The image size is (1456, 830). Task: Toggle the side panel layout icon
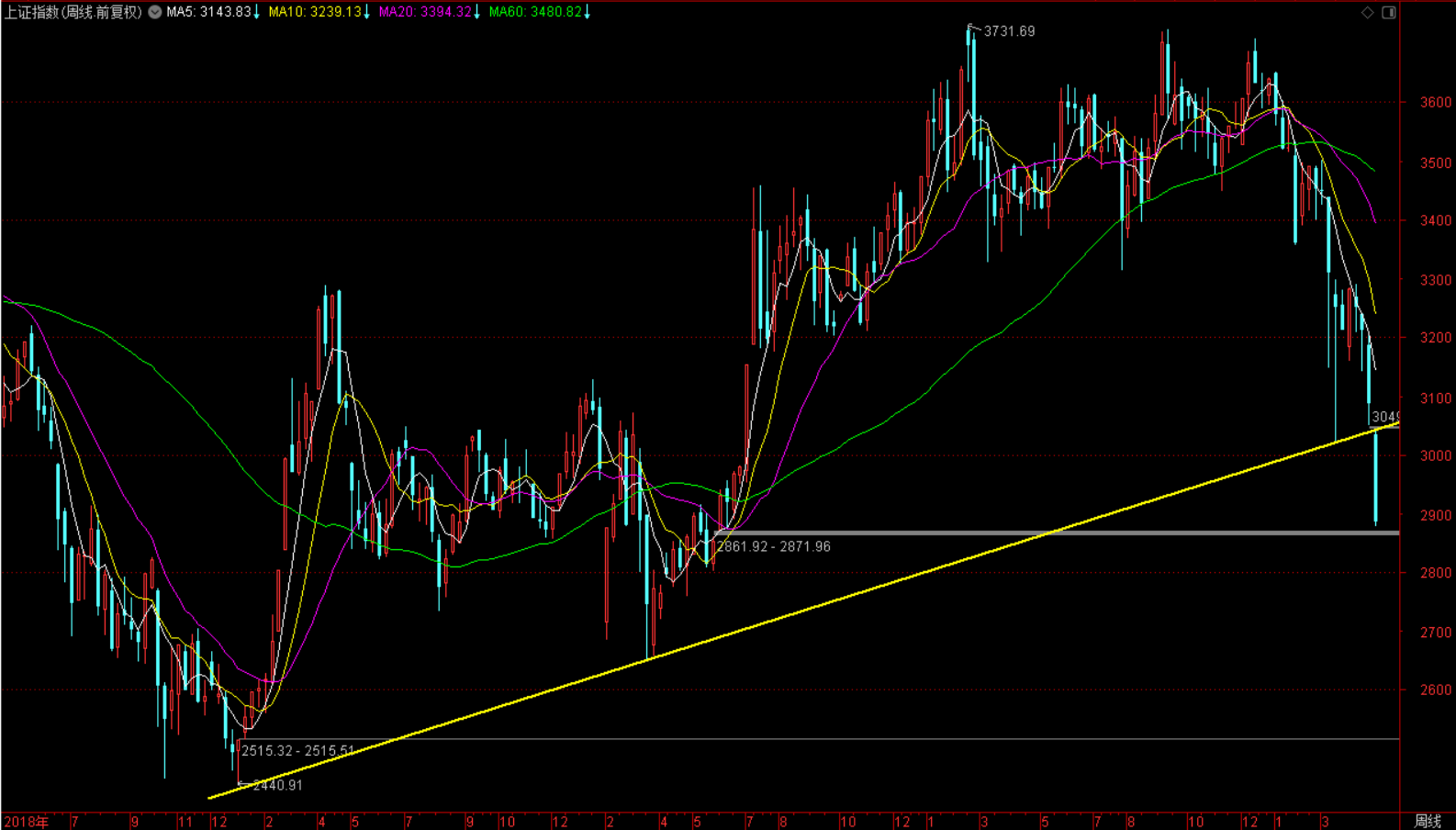1389,12
